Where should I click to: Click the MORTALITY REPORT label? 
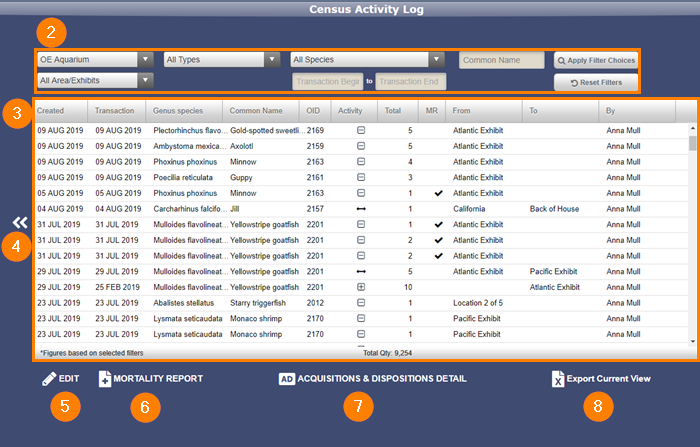158,379
